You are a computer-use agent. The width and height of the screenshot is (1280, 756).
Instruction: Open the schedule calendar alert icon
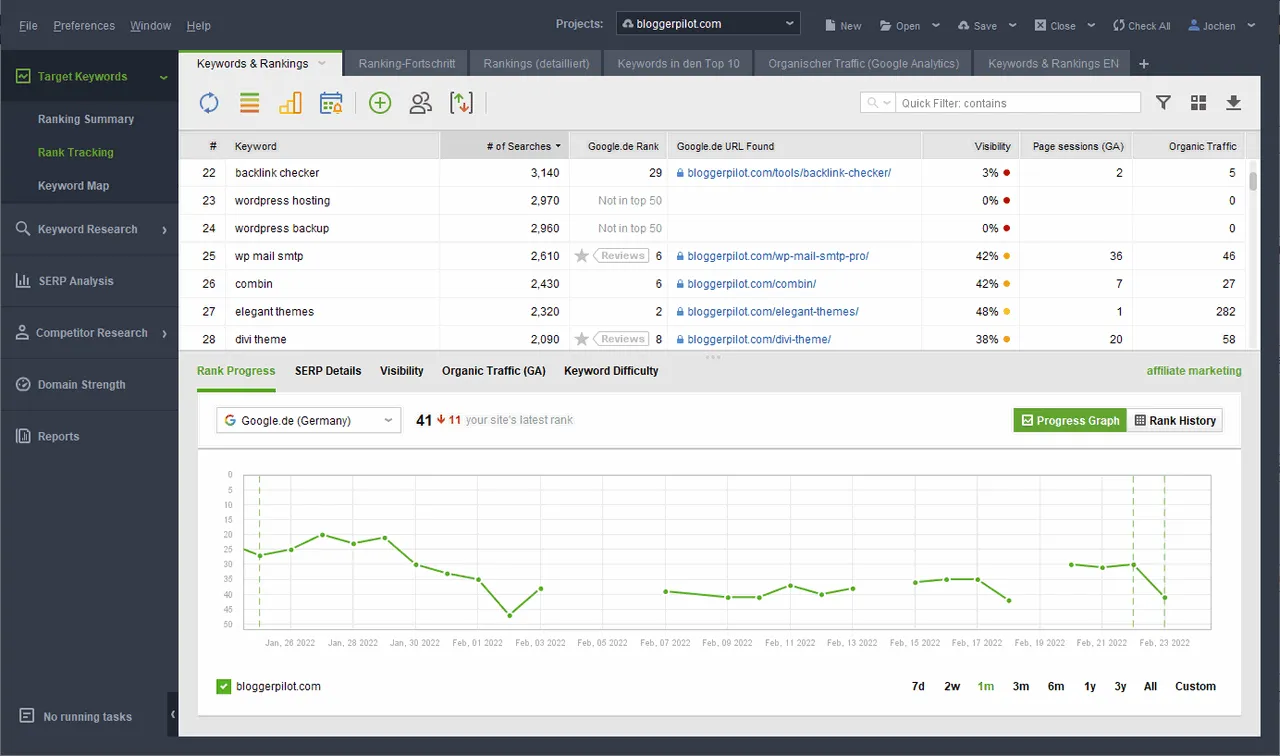(331, 102)
